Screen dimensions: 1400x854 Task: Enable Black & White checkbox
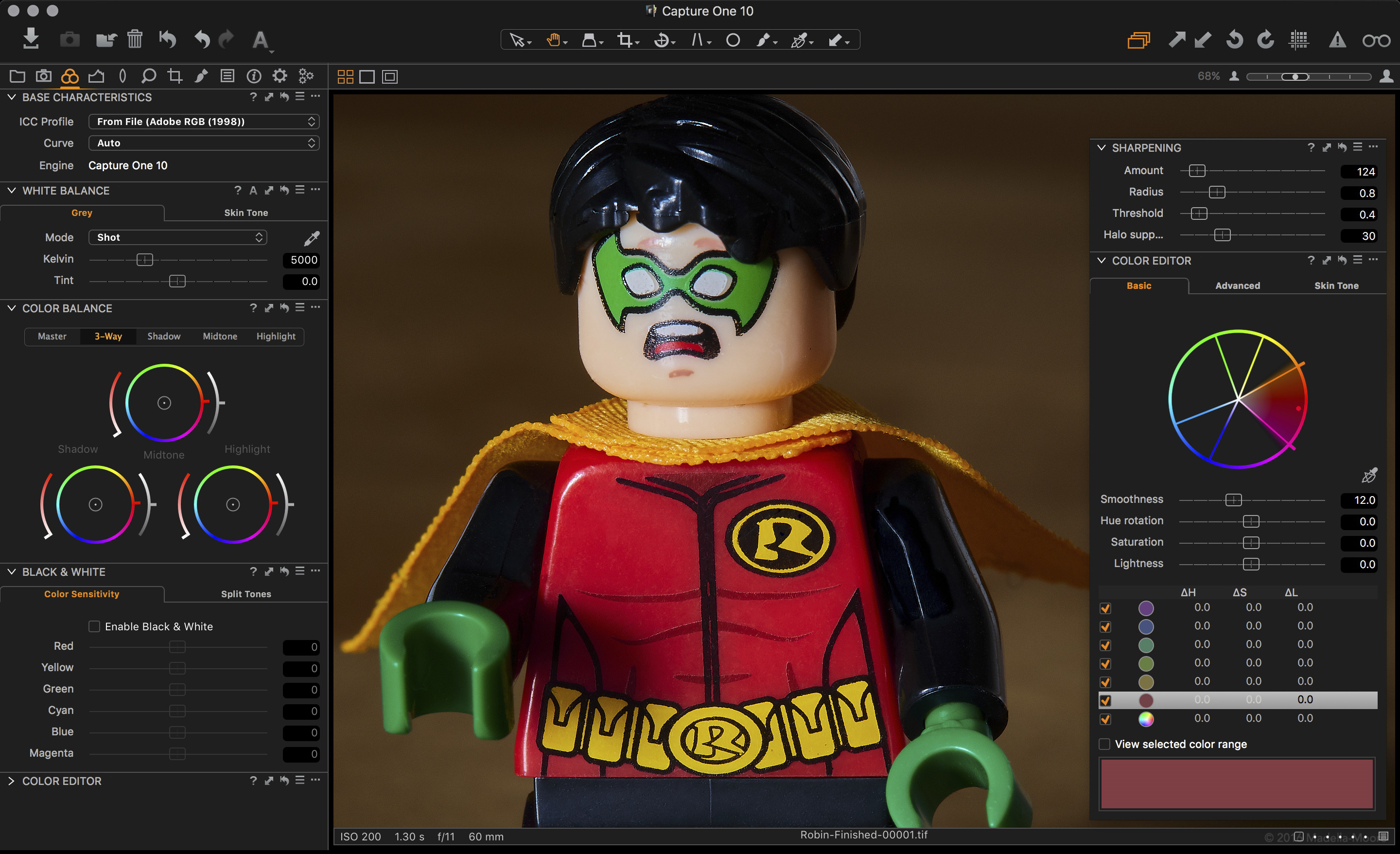94,626
